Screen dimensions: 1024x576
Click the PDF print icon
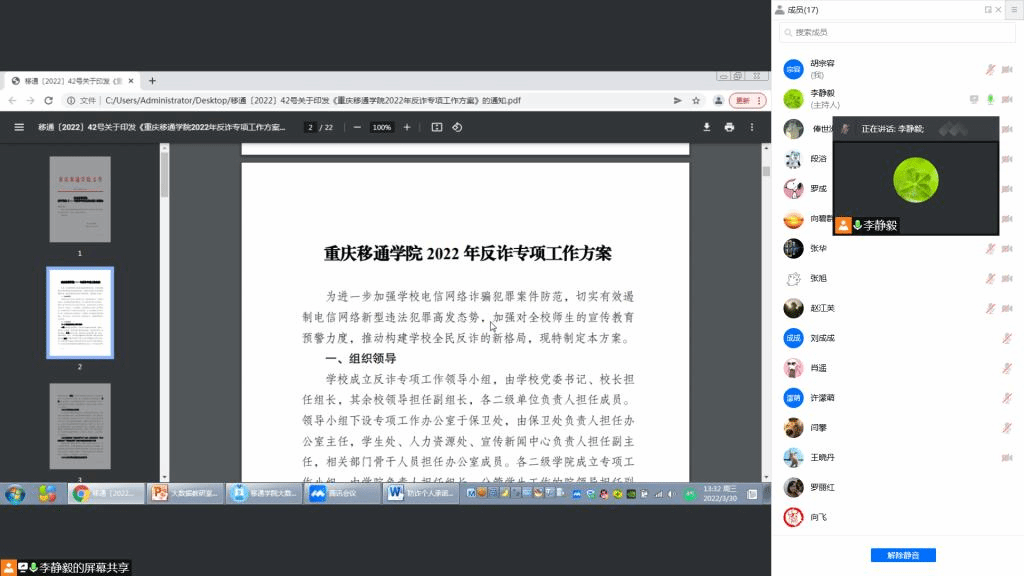point(729,127)
